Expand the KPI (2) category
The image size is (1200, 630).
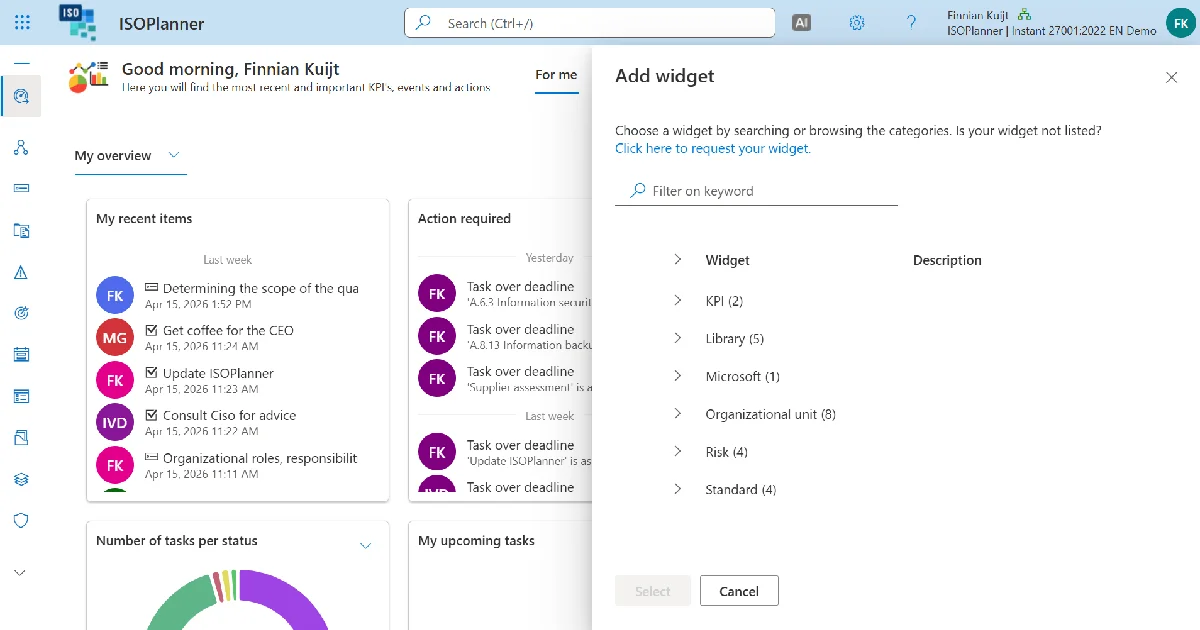[x=677, y=300]
